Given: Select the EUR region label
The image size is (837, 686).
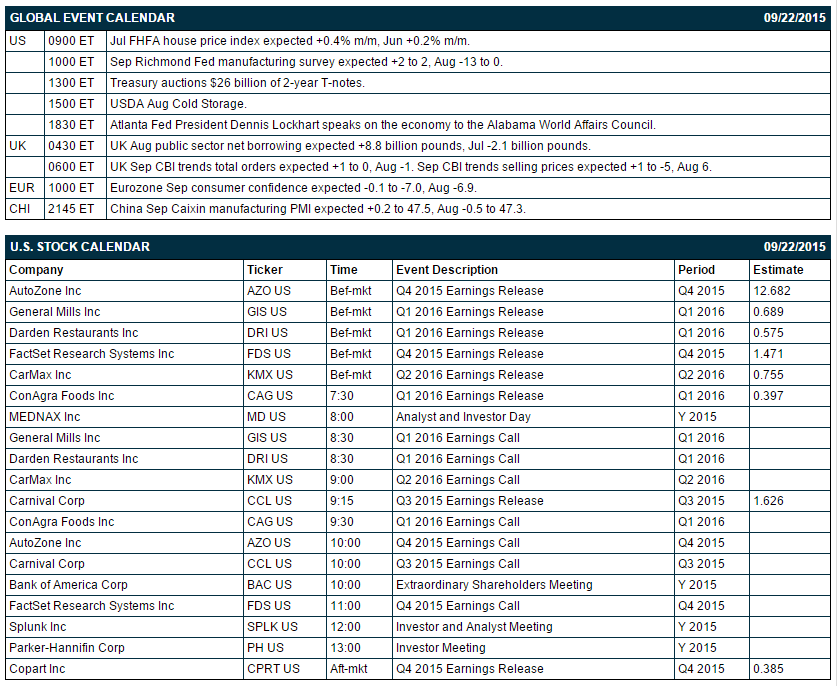Looking at the screenshot, I should pyautogui.click(x=22, y=188).
